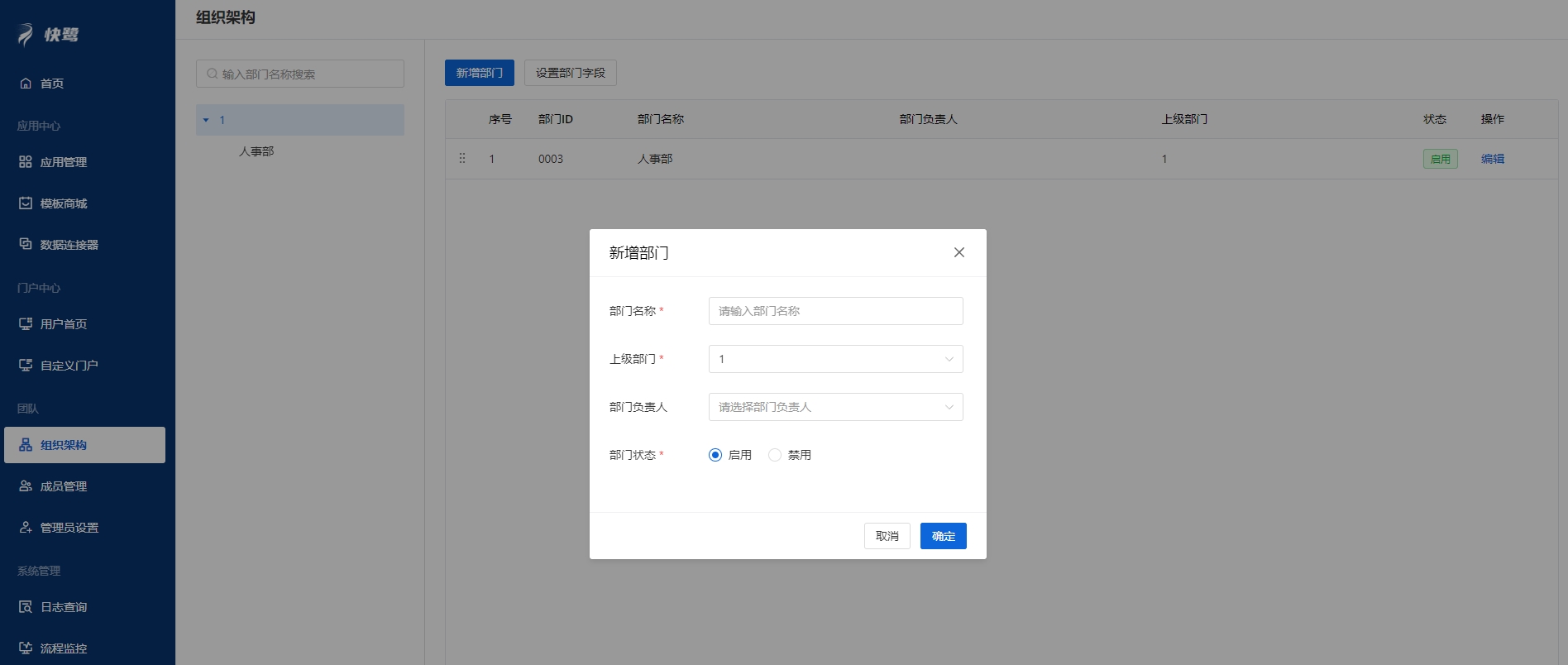Go to 数据连接器 menu item

click(x=69, y=245)
